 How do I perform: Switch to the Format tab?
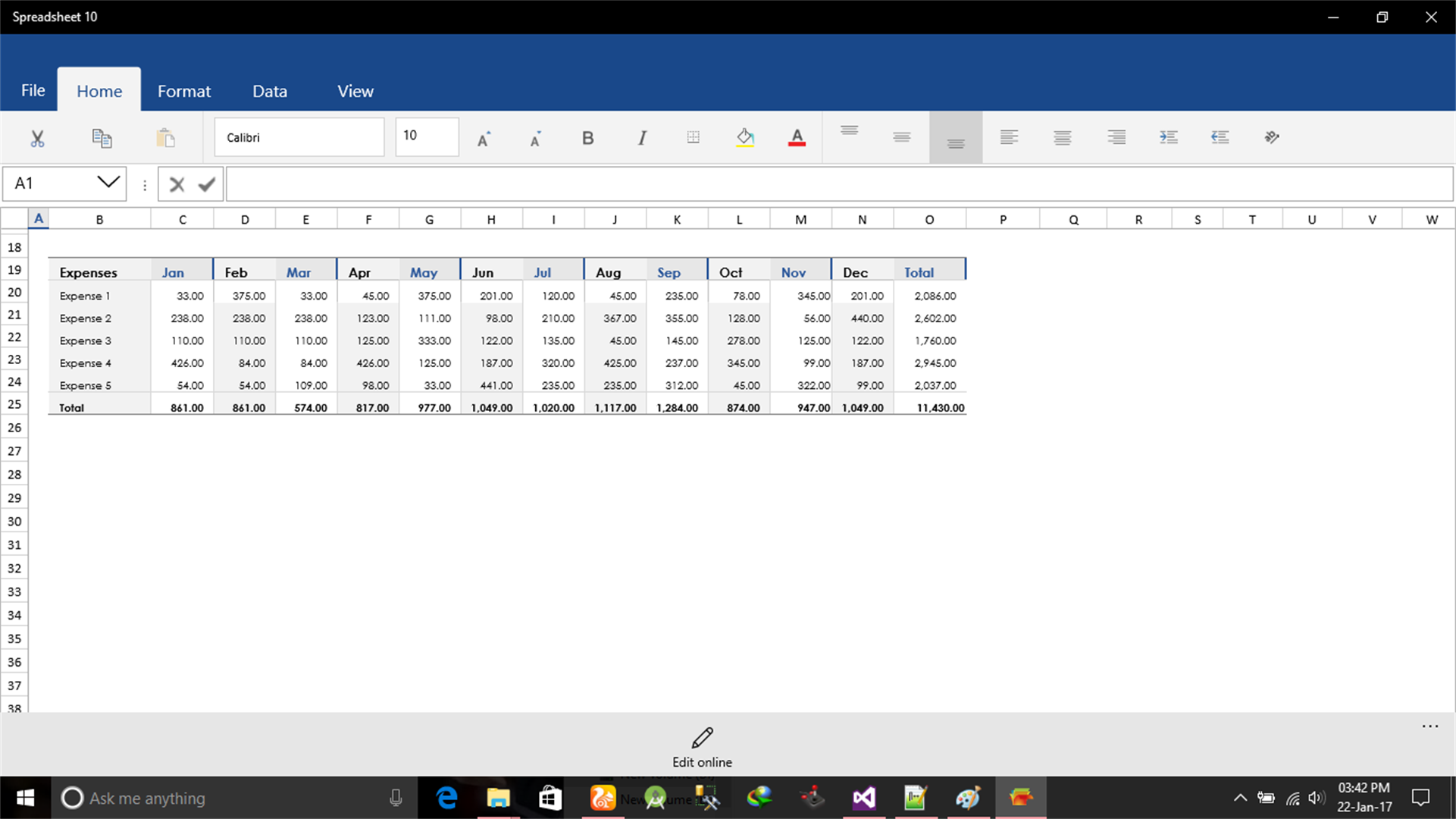coord(183,90)
